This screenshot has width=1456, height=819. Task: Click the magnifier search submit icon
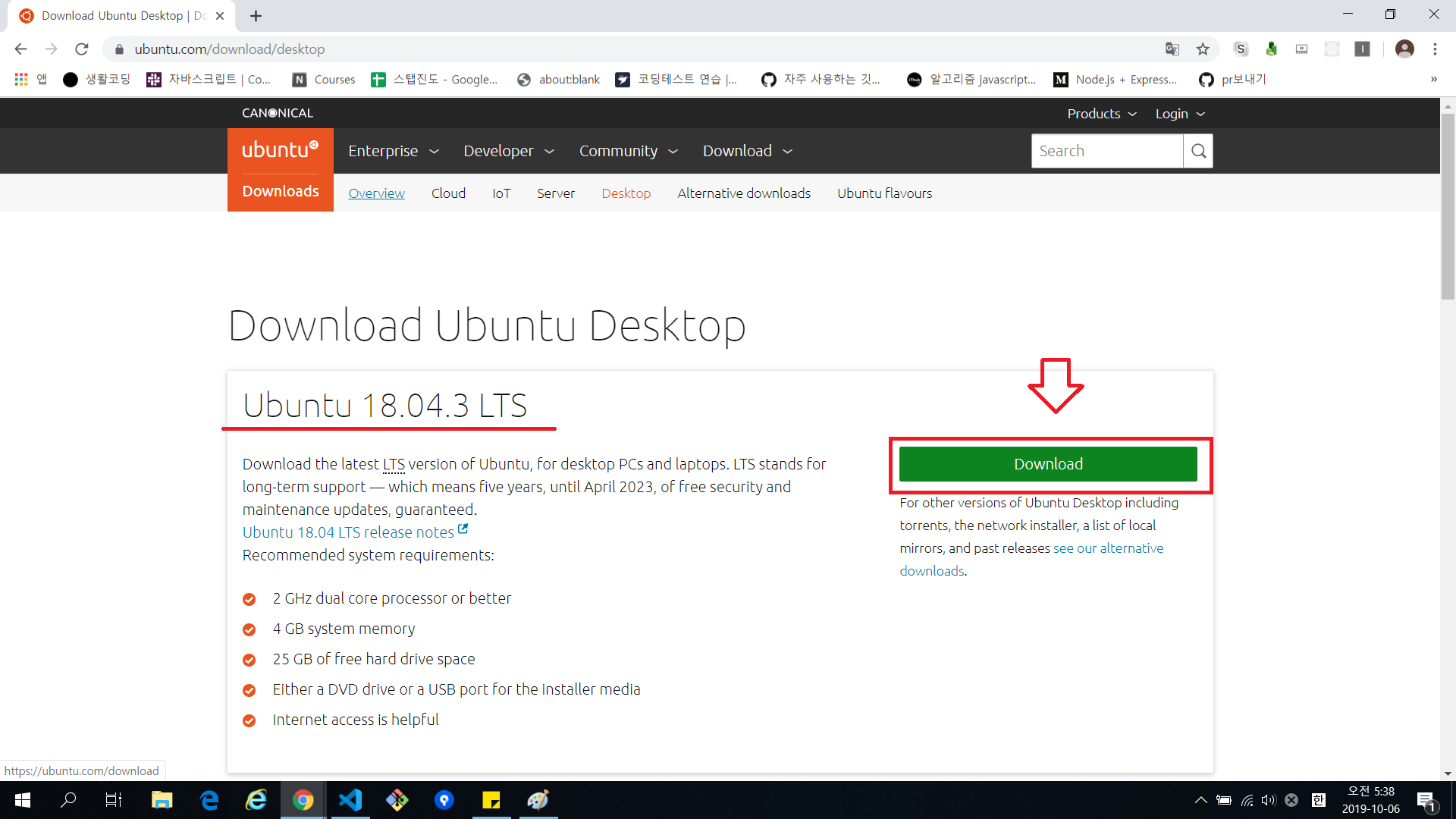(1198, 151)
